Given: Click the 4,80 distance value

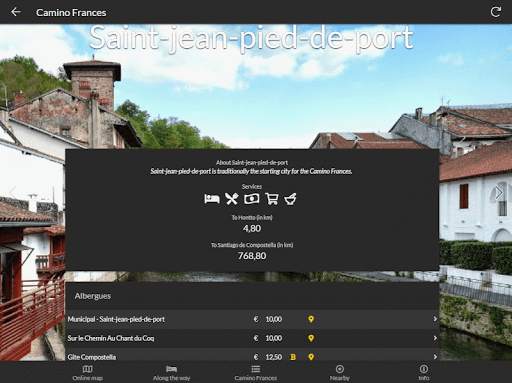Looking at the screenshot, I should pos(252,228).
